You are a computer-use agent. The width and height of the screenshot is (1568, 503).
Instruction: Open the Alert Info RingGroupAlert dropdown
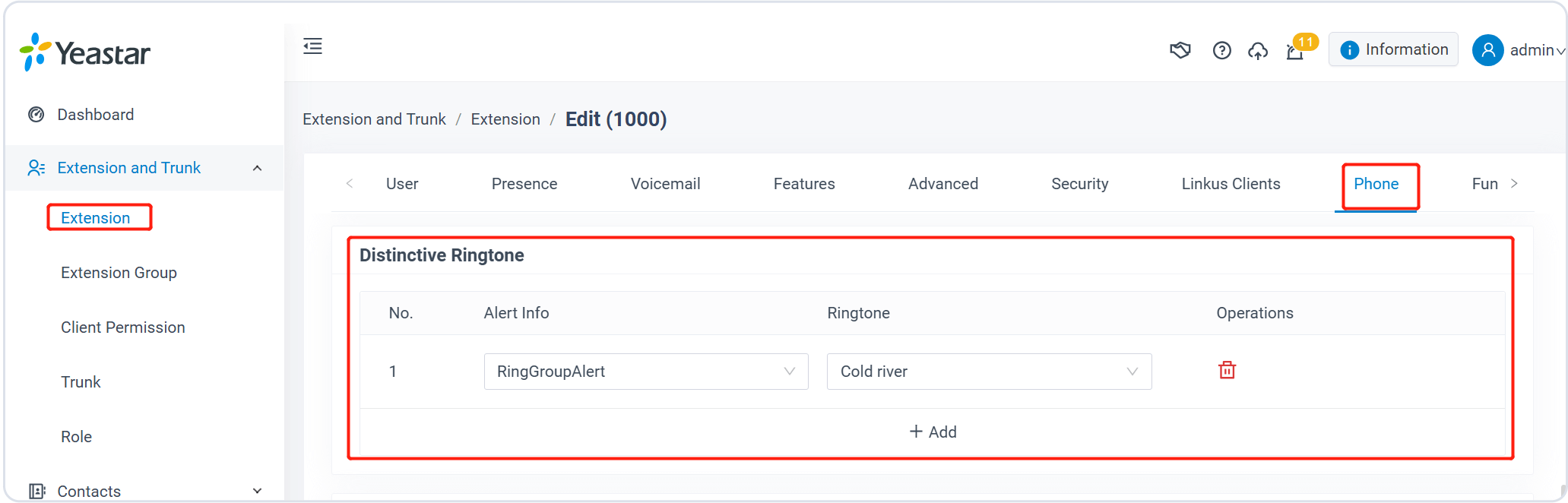click(x=646, y=372)
